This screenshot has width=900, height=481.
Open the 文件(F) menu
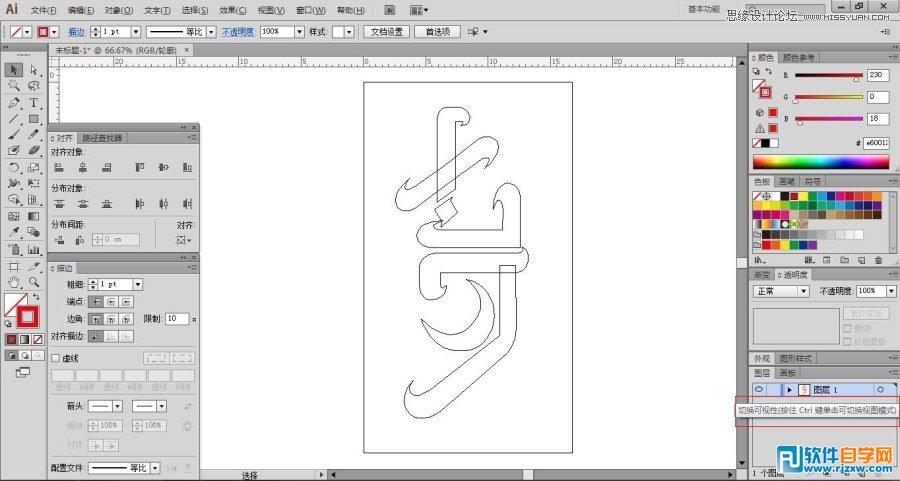43,10
